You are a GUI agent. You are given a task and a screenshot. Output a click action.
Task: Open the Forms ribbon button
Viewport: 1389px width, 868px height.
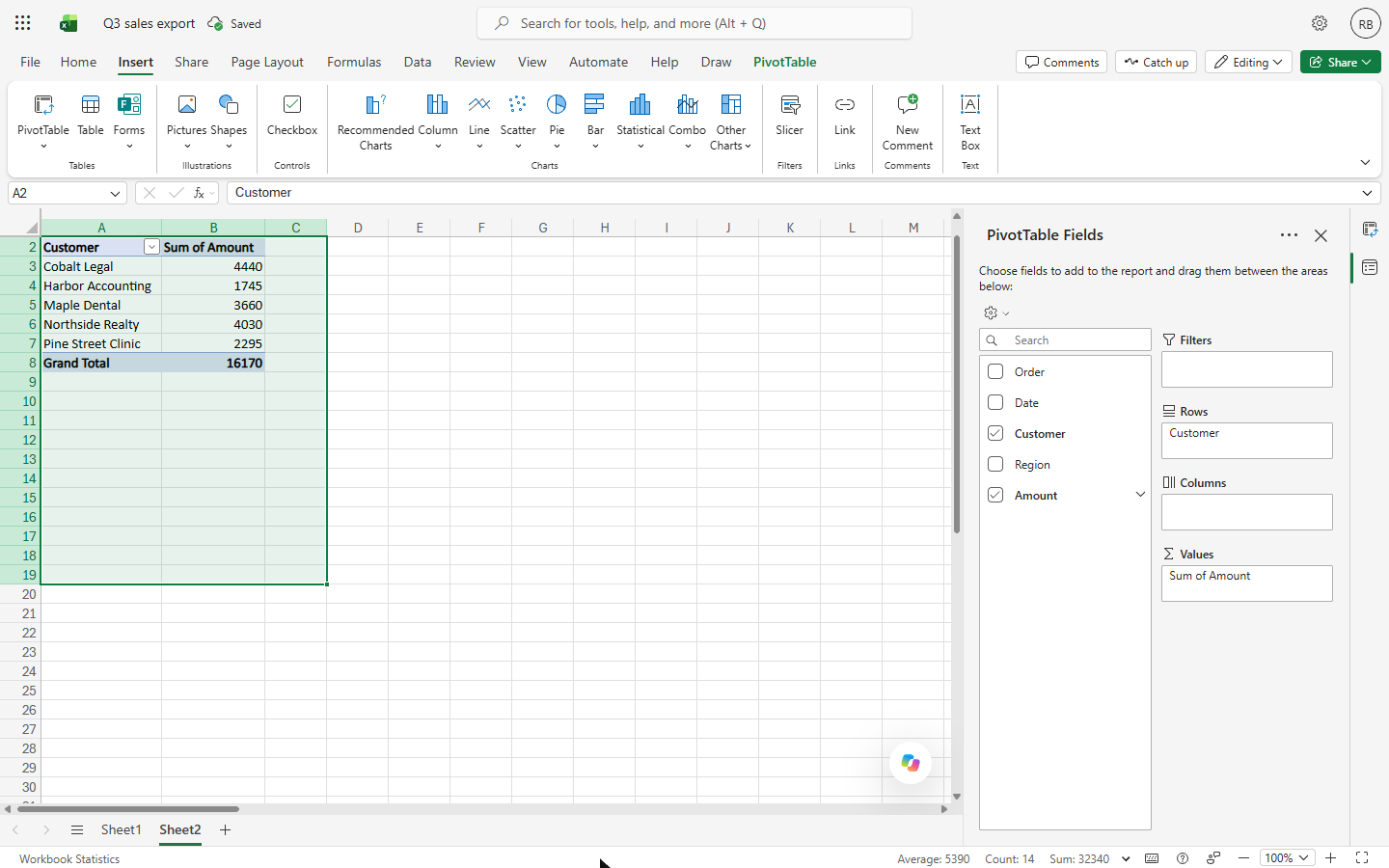coord(129,121)
